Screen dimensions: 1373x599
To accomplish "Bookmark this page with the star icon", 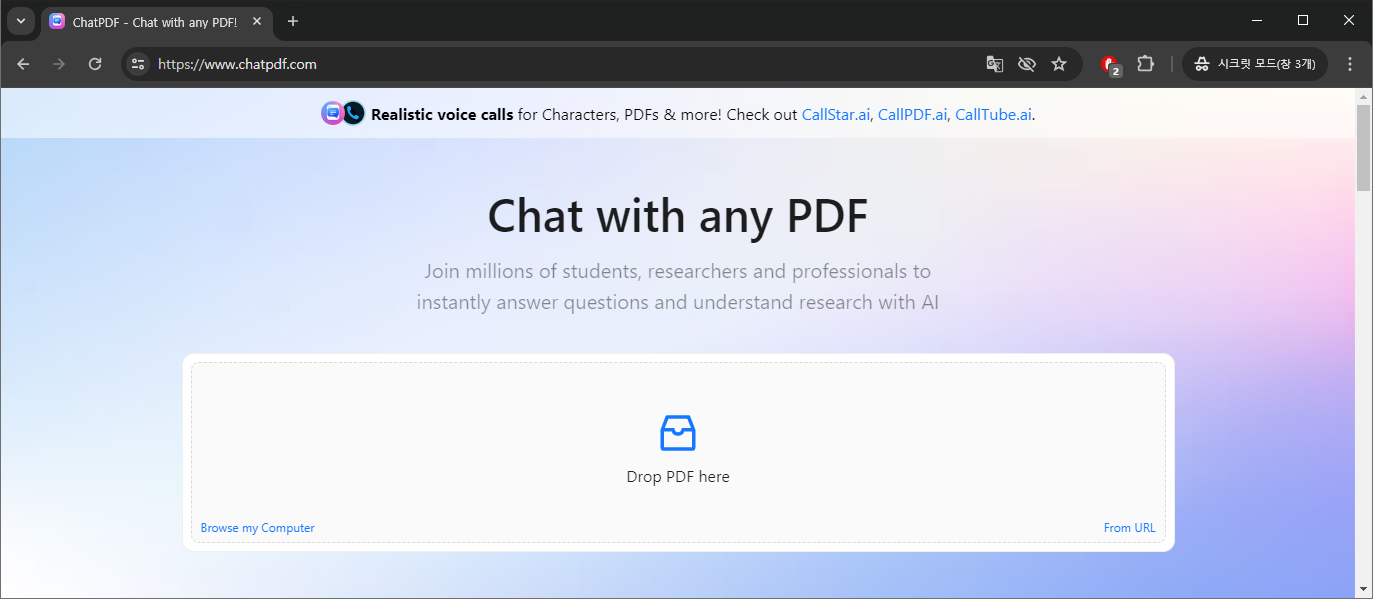I will (1059, 64).
